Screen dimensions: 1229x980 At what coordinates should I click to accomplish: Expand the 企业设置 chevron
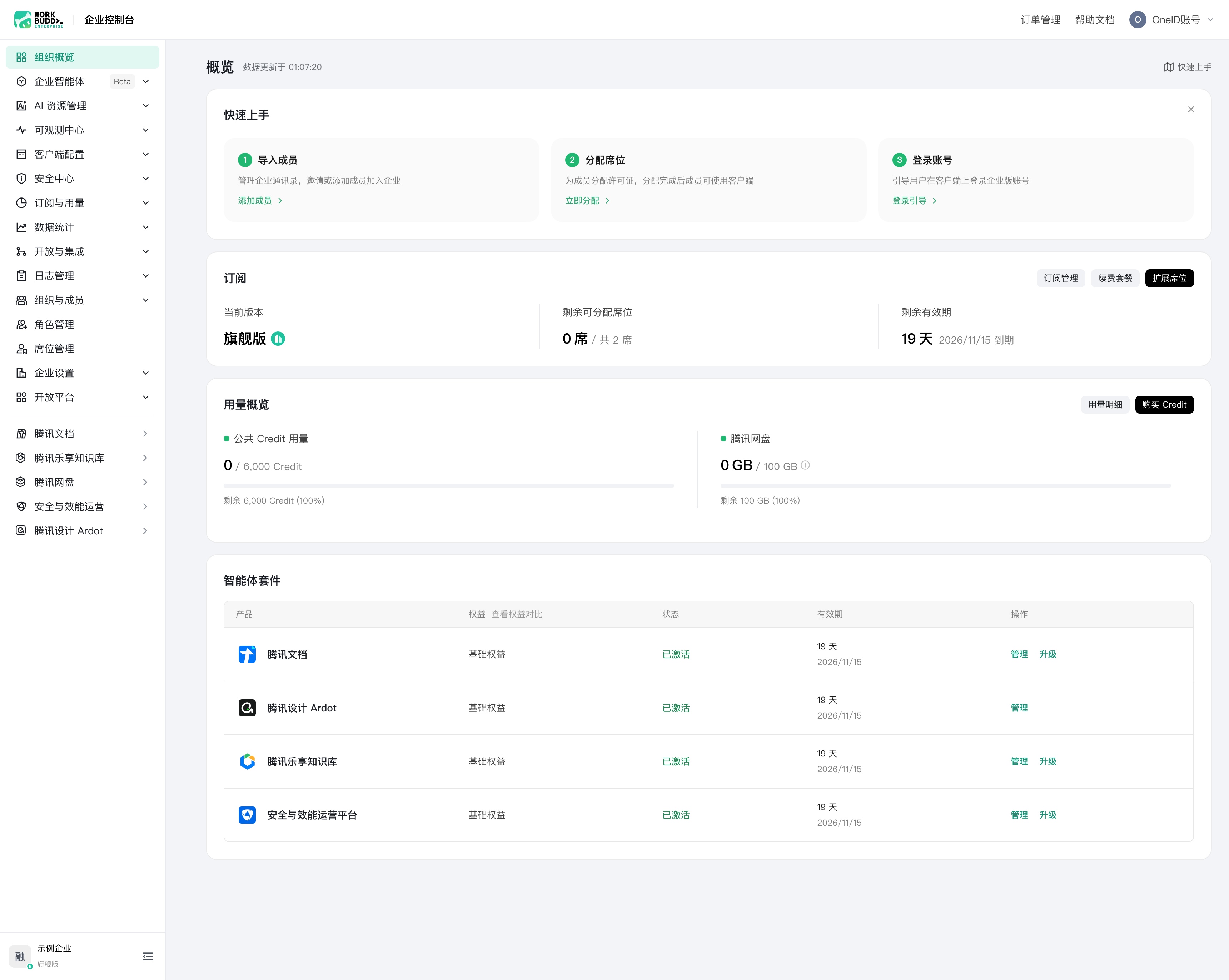[146, 372]
